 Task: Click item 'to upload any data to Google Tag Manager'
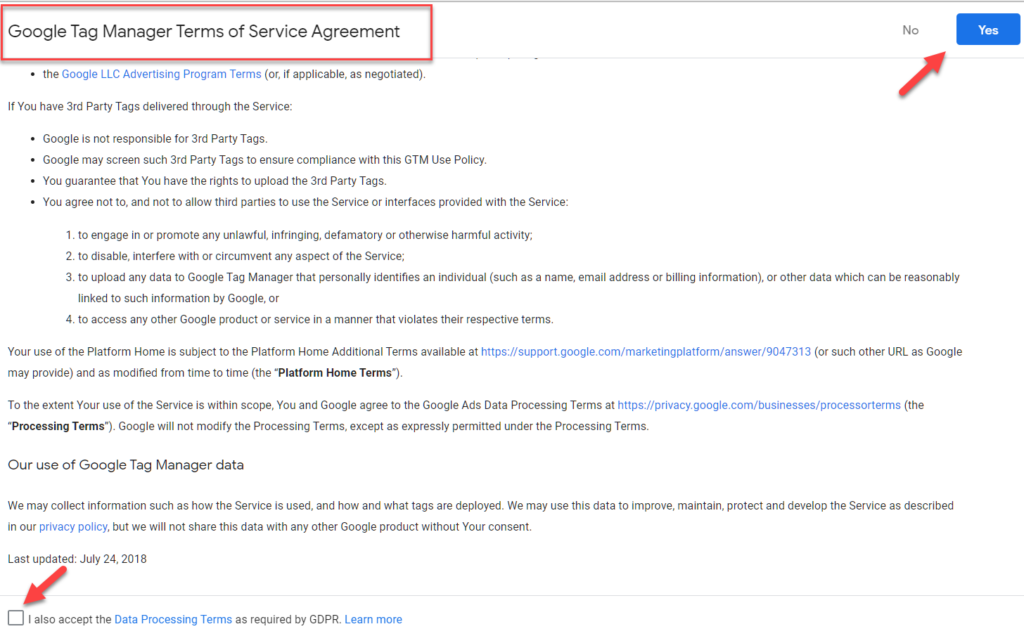519,288
